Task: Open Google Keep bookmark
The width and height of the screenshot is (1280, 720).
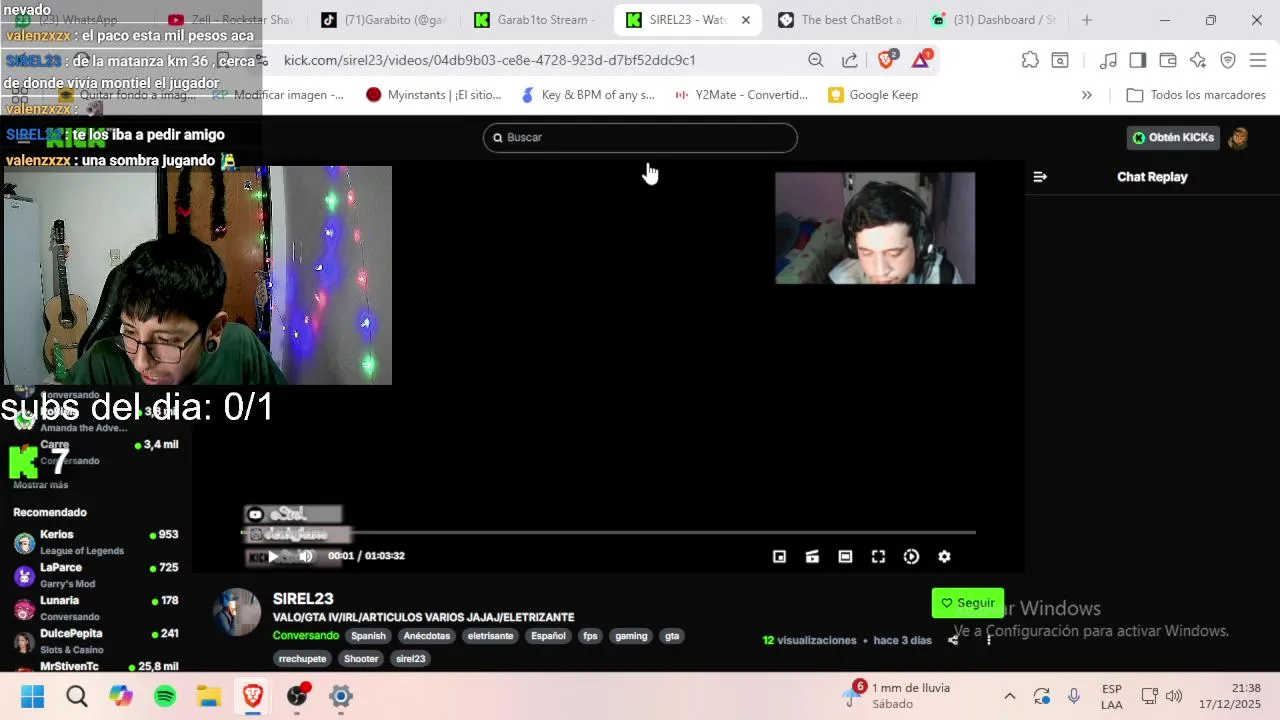Action: tap(873, 95)
